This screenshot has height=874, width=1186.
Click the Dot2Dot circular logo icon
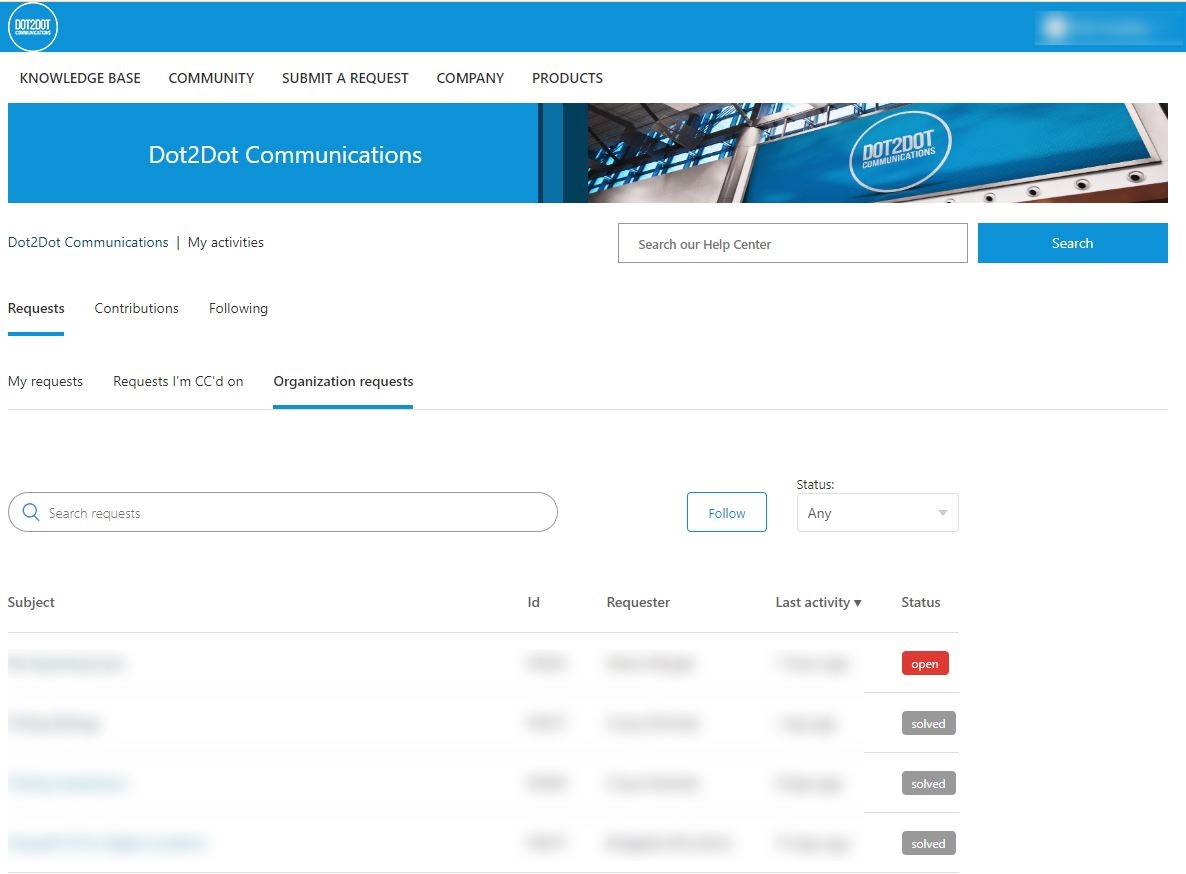point(33,26)
